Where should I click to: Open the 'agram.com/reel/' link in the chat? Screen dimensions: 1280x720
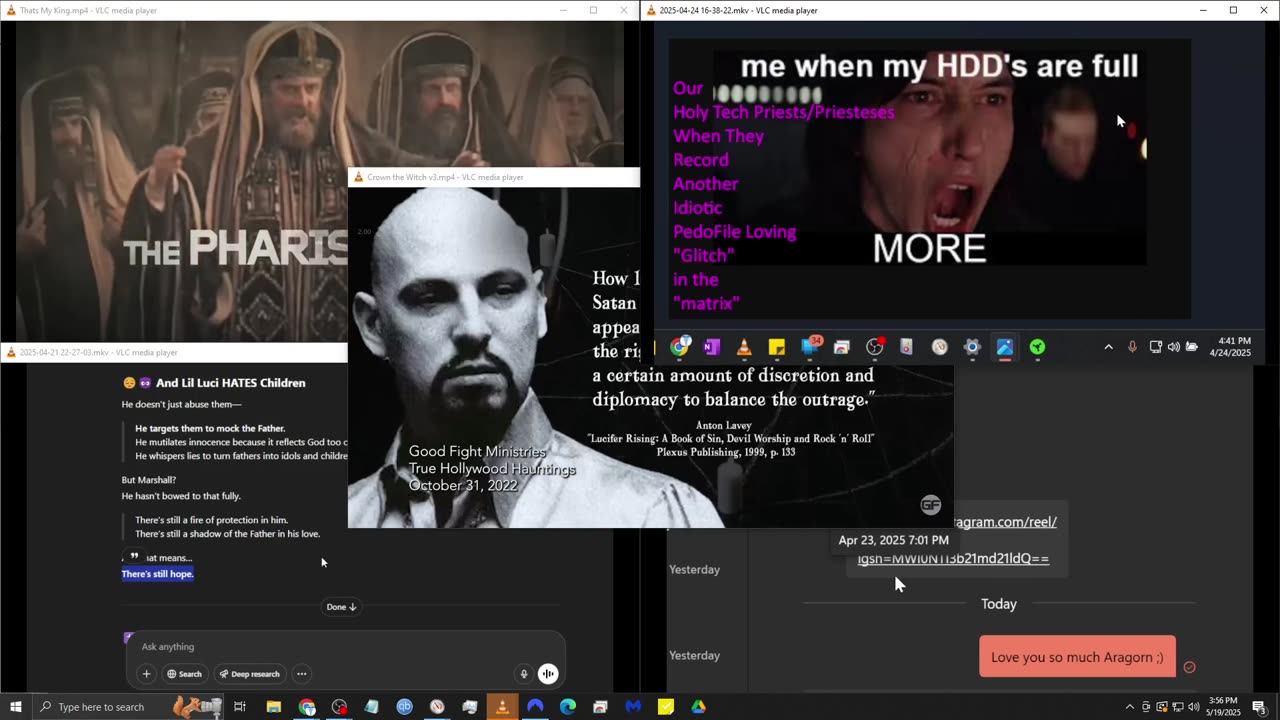(1003, 522)
